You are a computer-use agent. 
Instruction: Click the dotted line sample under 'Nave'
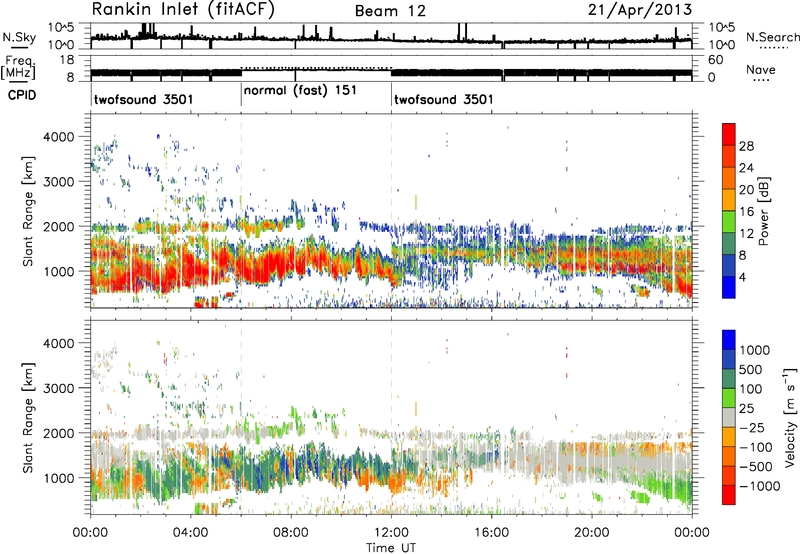761,81
